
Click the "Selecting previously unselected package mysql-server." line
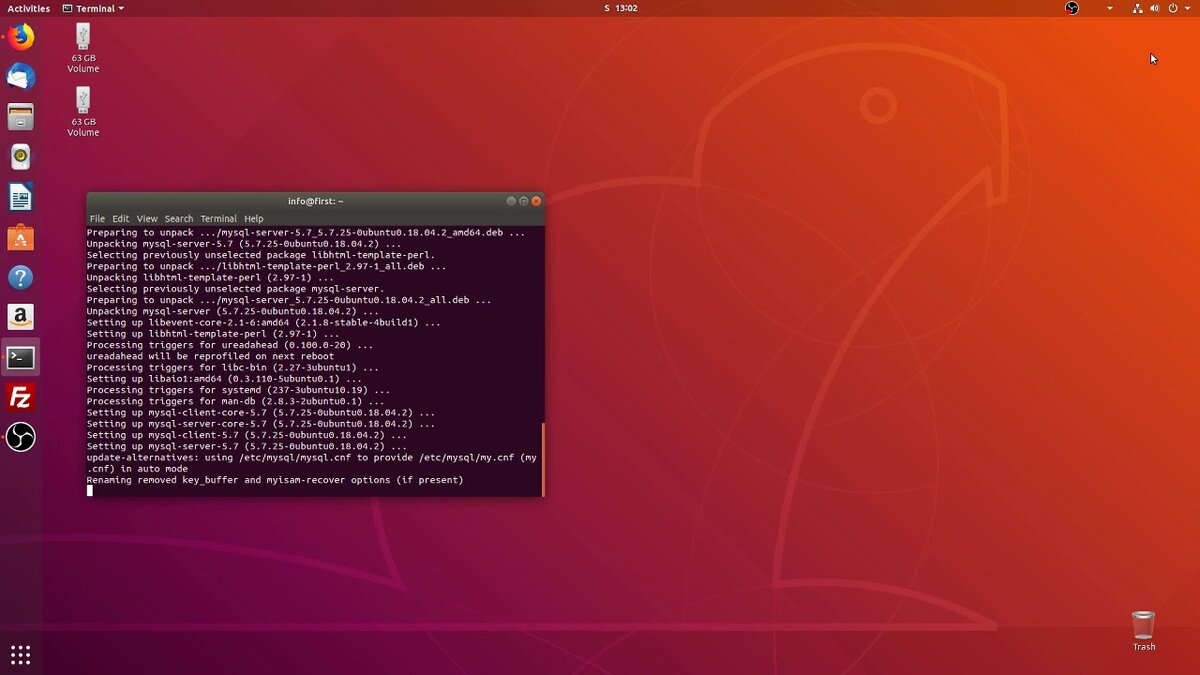pyautogui.click(x=235, y=289)
